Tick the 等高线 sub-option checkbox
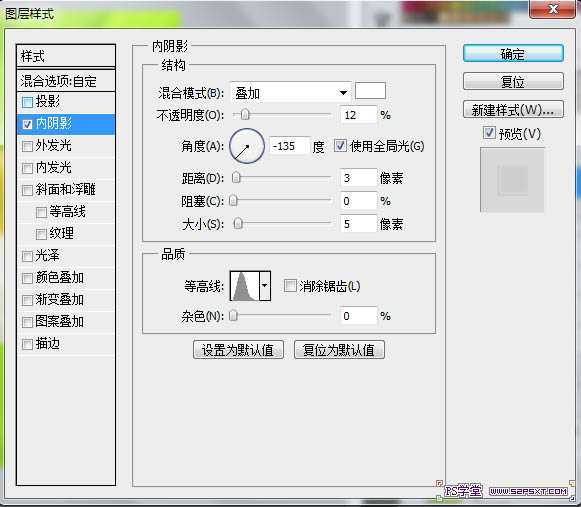The width and height of the screenshot is (581, 507). coord(41,212)
